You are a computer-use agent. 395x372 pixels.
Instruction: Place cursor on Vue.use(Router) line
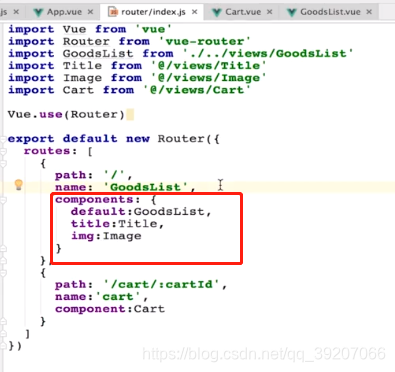coord(66,114)
